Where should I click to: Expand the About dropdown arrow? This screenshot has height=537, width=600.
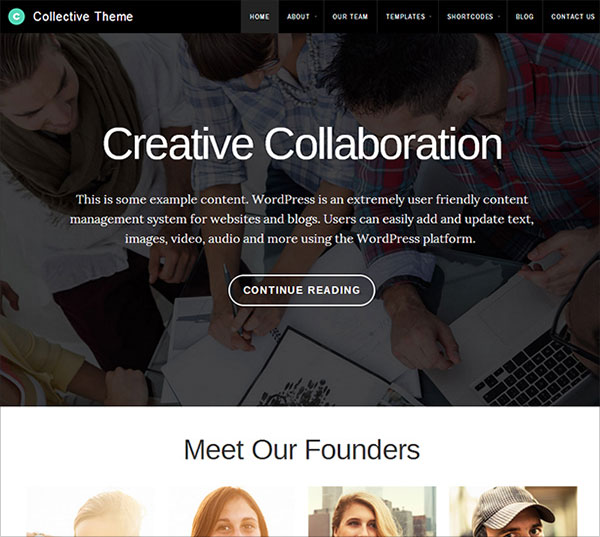pos(316,17)
